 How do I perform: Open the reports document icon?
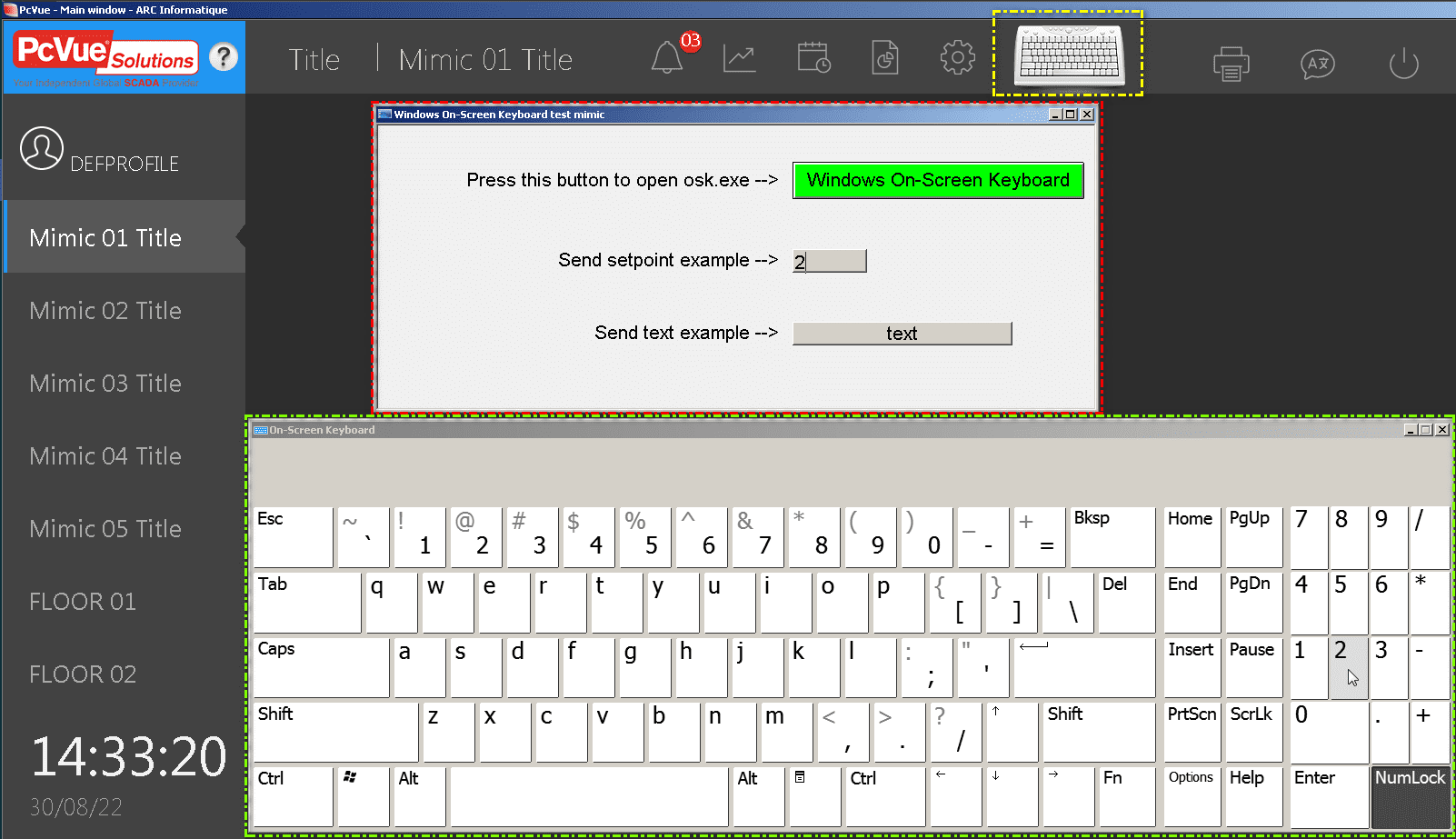click(x=884, y=59)
